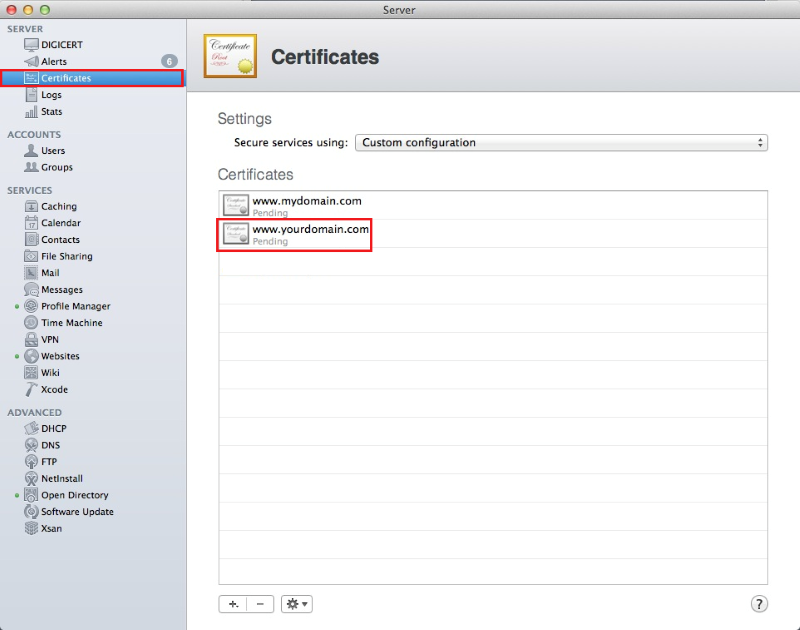The width and height of the screenshot is (800, 630).
Task: Click the Stats bar chart icon
Action: (x=31, y=112)
